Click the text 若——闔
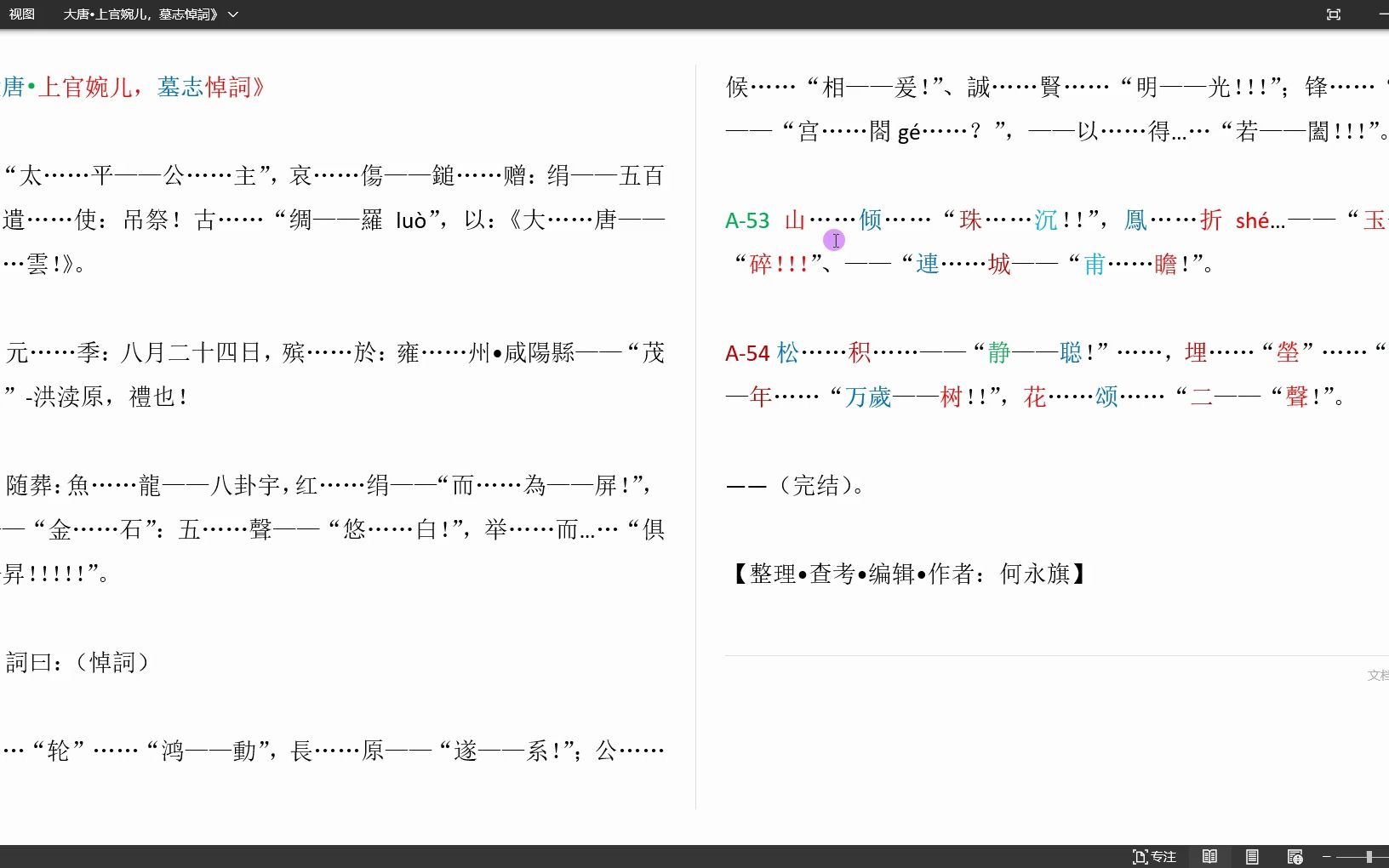Viewport: 1389px width, 868px height. 1283,132
